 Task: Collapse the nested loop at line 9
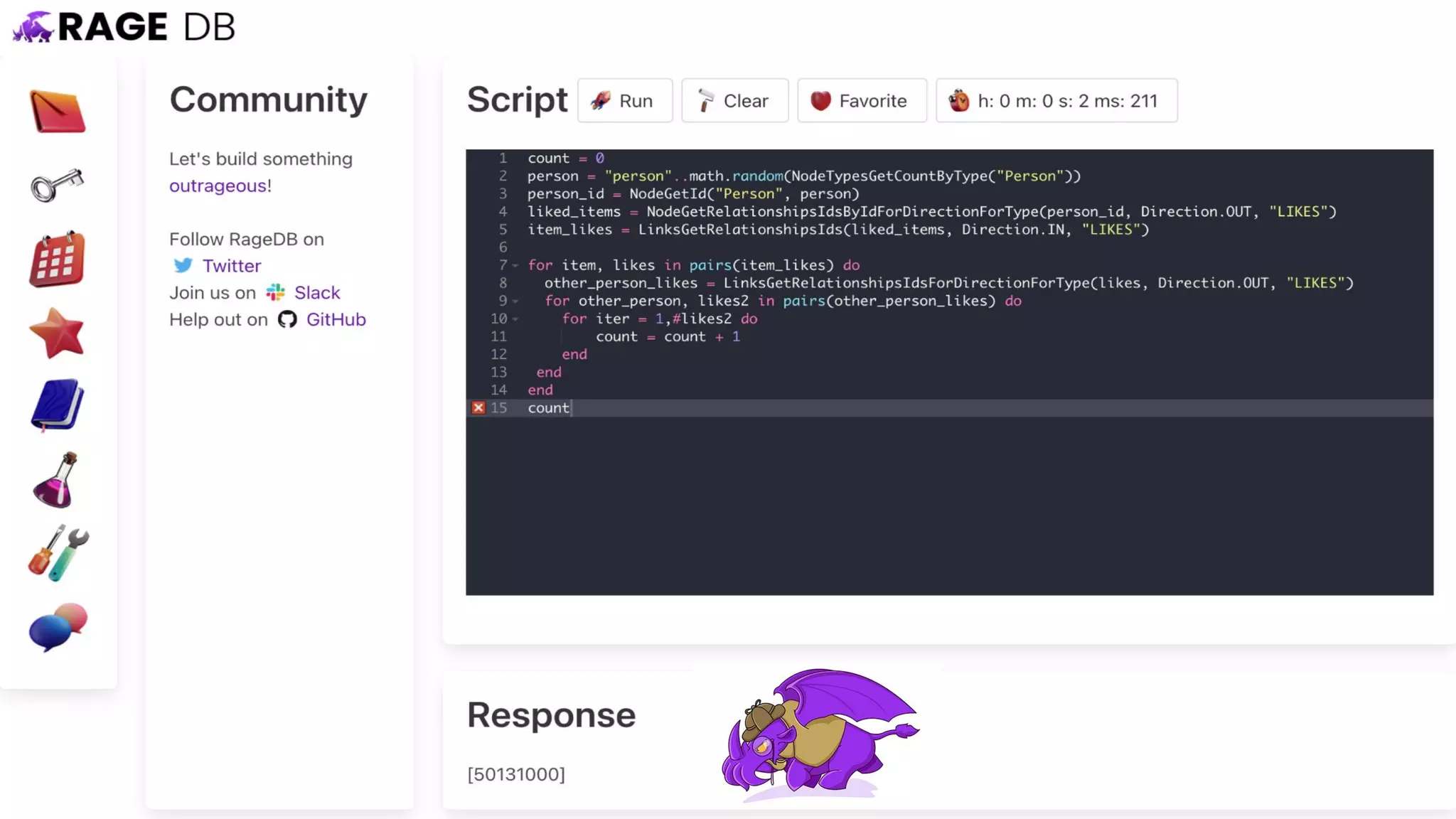(515, 301)
